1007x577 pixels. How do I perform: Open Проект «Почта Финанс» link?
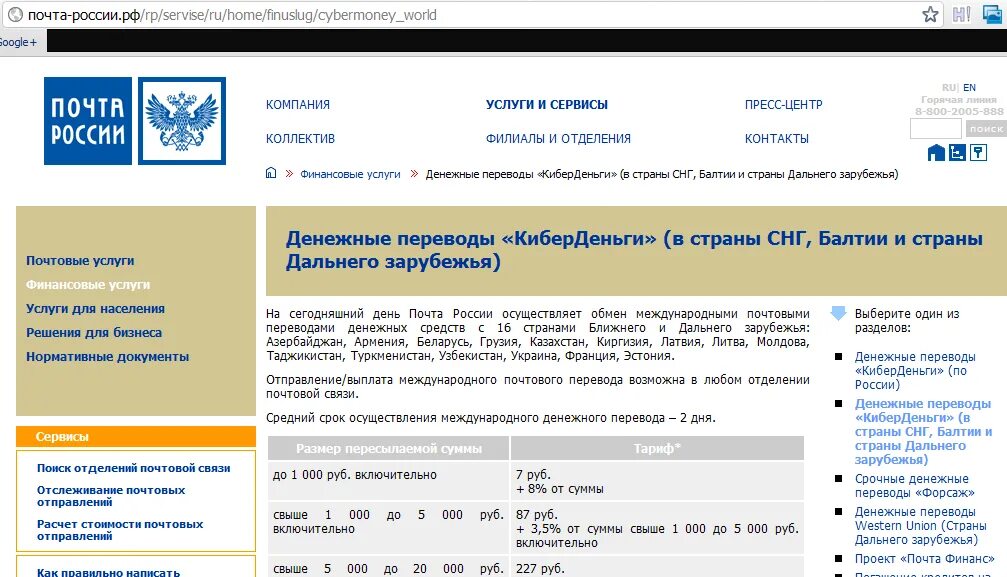924,559
